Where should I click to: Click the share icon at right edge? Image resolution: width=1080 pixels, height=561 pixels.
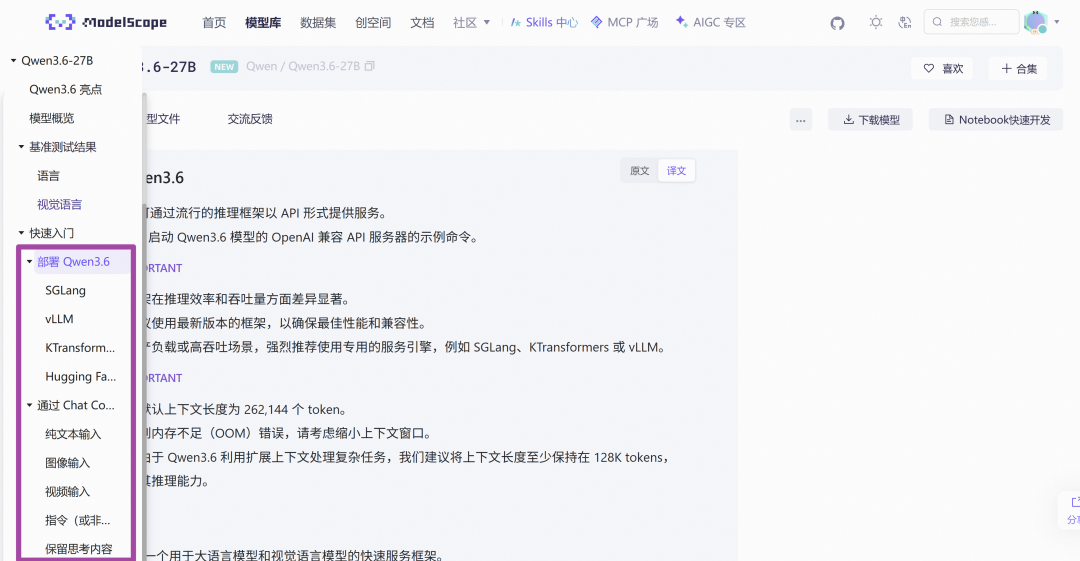(x=1074, y=502)
